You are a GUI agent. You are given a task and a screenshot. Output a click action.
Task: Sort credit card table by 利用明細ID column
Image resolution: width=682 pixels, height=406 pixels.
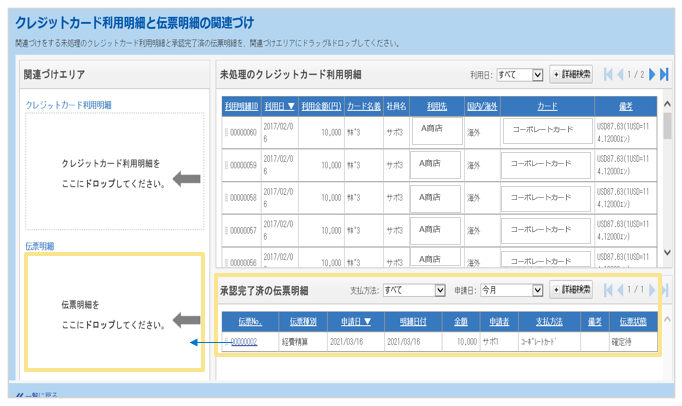[x=241, y=106]
